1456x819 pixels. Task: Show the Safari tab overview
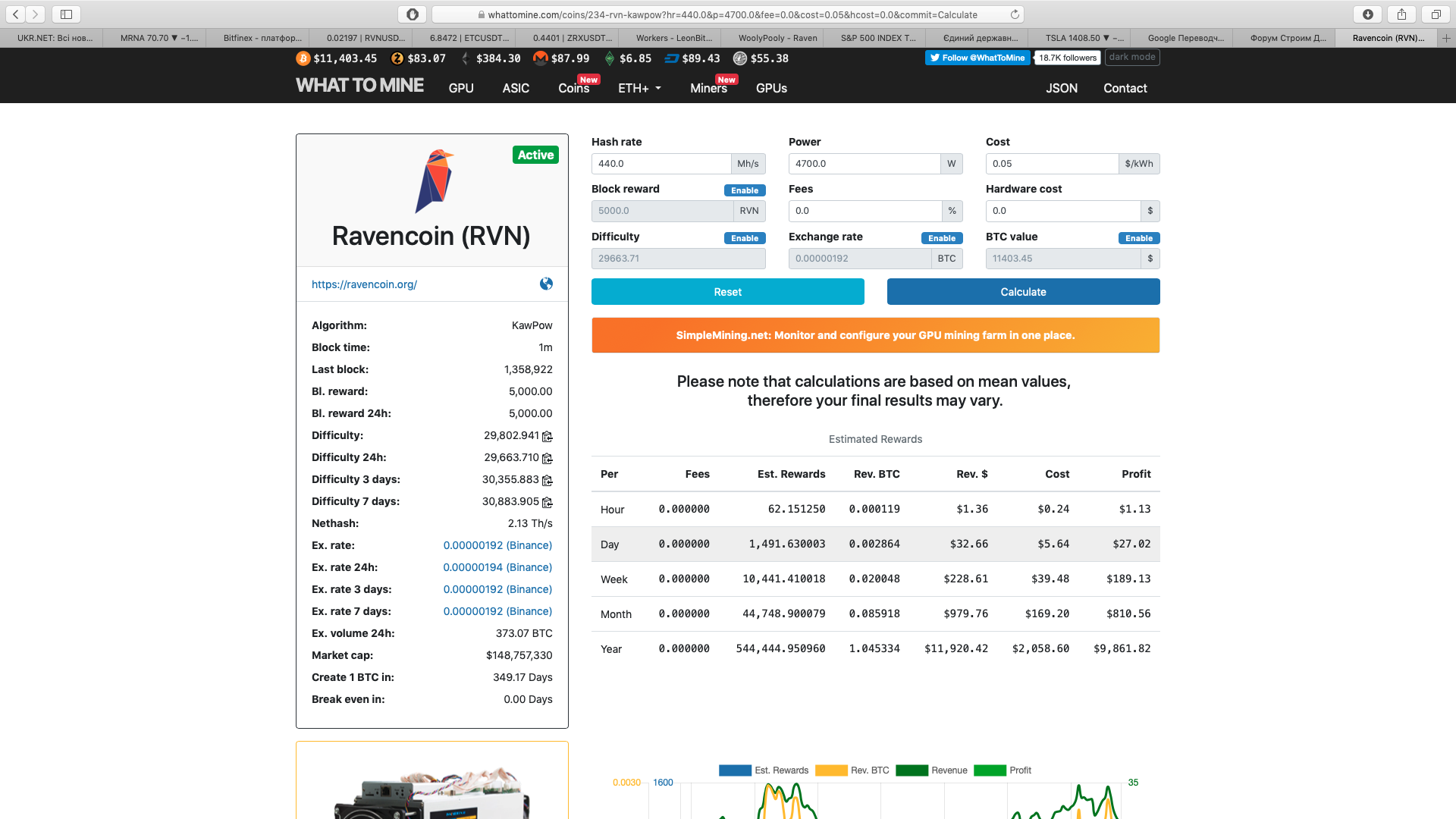pyautogui.click(x=1436, y=14)
